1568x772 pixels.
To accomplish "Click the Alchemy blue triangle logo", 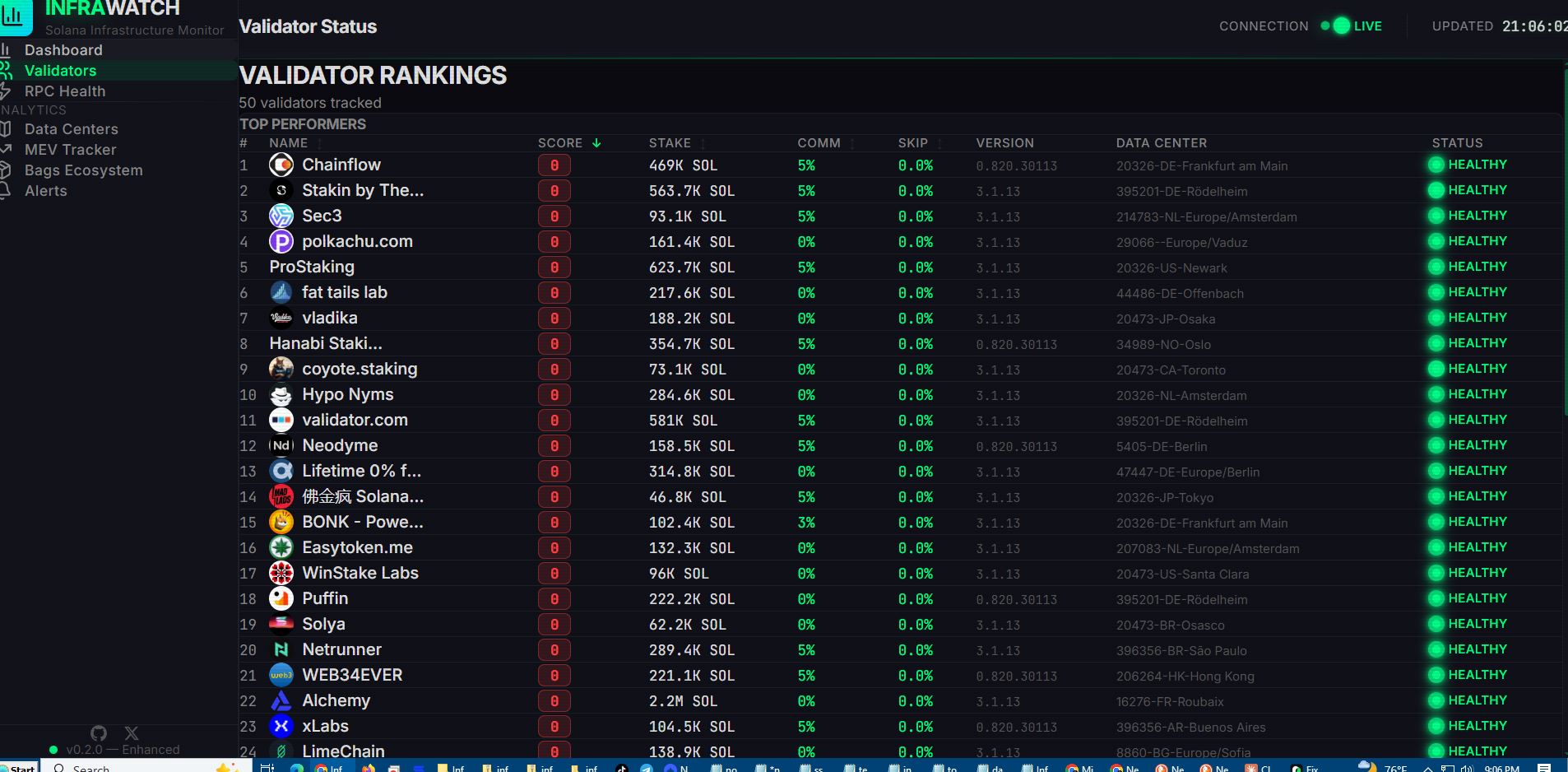I will [x=281, y=700].
